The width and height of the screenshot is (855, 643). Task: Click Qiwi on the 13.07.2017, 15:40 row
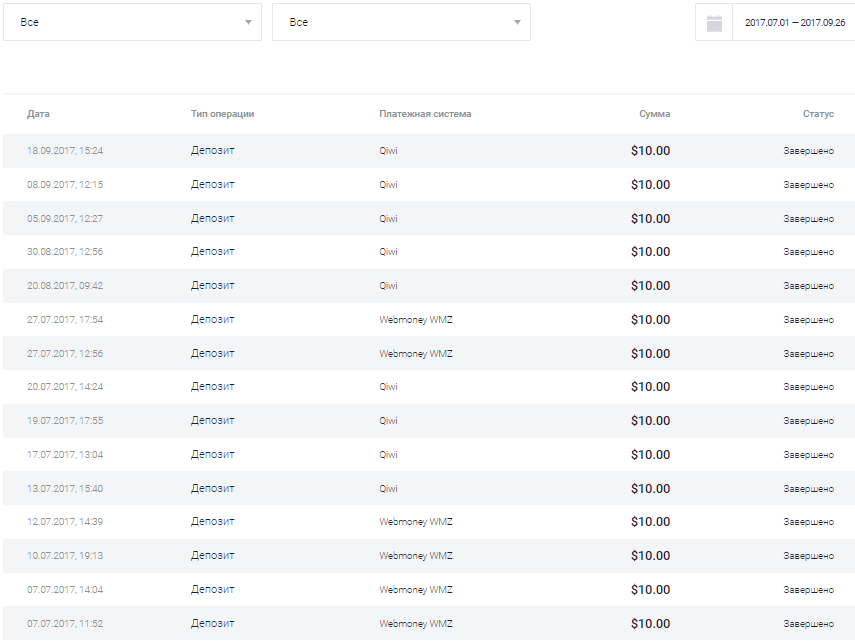(x=388, y=489)
